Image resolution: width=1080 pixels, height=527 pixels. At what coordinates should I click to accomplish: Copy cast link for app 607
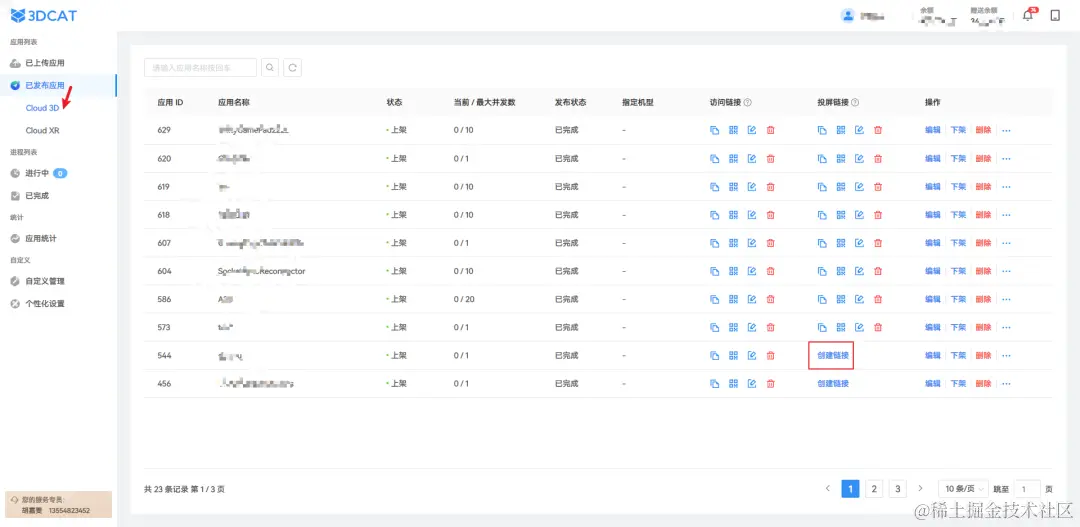pyautogui.click(x=822, y=243)
